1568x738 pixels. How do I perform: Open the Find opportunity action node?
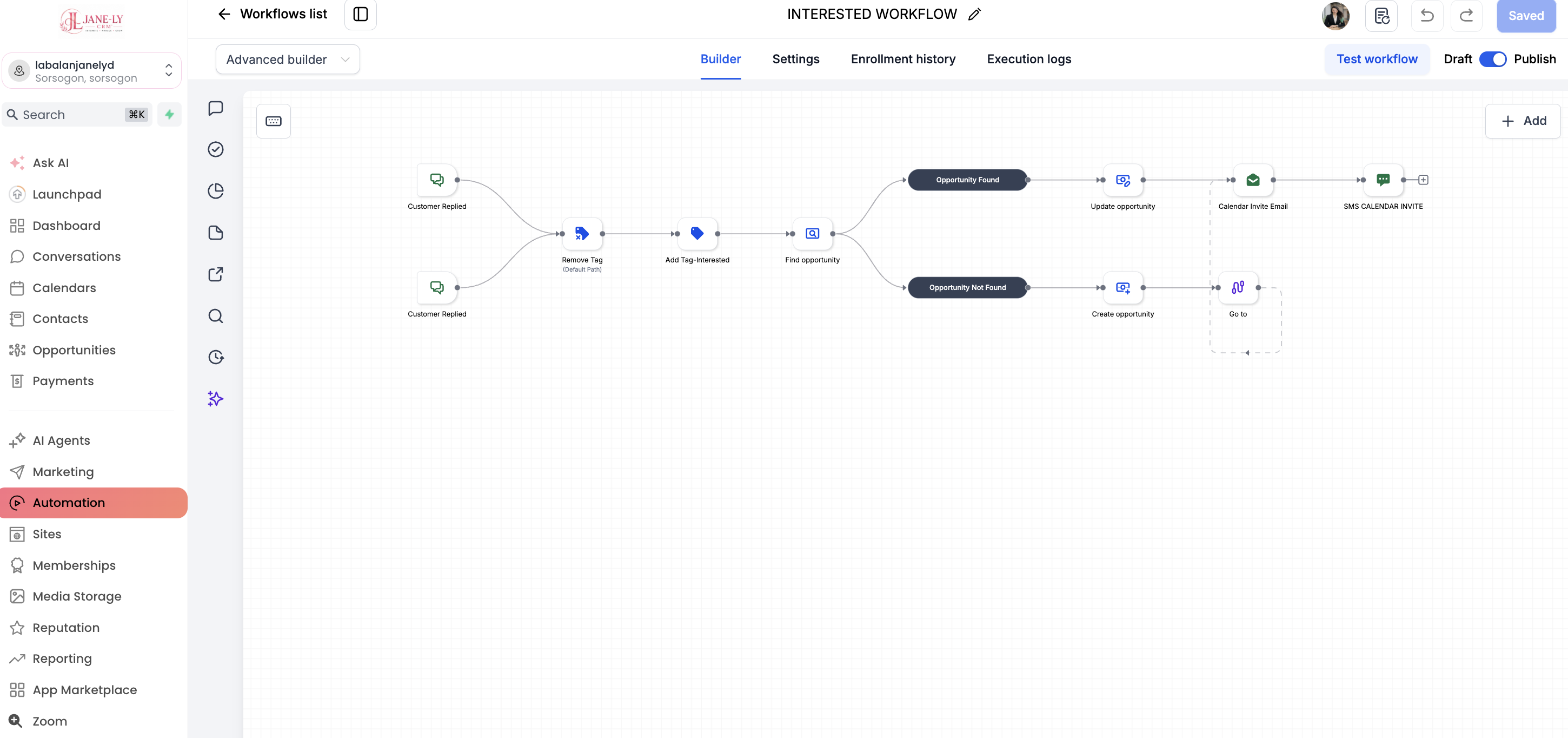(x=812, y=234)
